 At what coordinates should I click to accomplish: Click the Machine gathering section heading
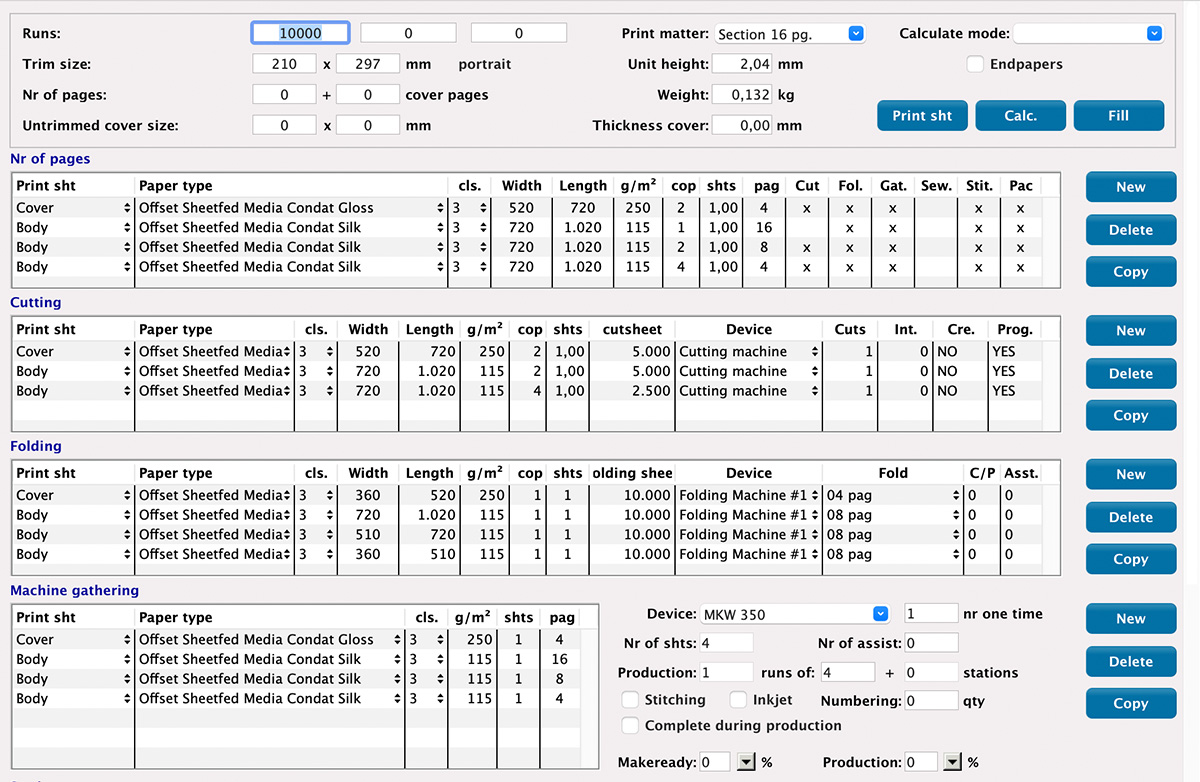pos(75,591)
